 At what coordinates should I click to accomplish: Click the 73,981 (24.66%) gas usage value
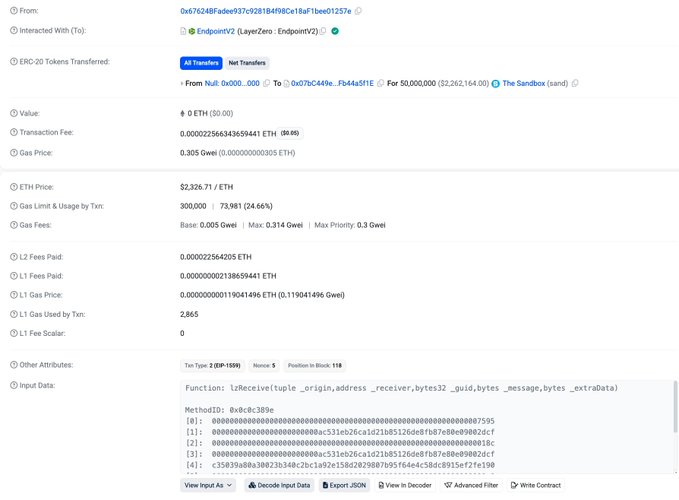pos(246,206)
